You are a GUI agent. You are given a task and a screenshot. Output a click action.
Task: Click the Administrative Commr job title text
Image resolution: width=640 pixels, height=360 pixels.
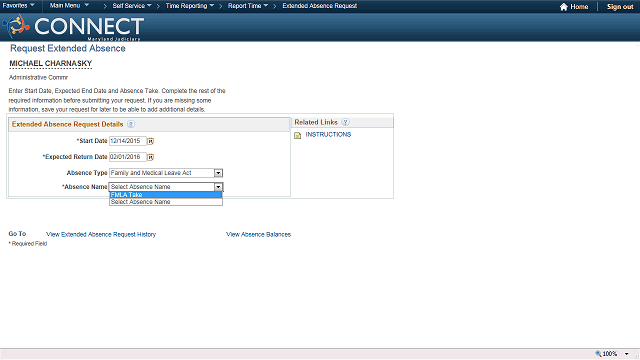[x=38, y=77]
